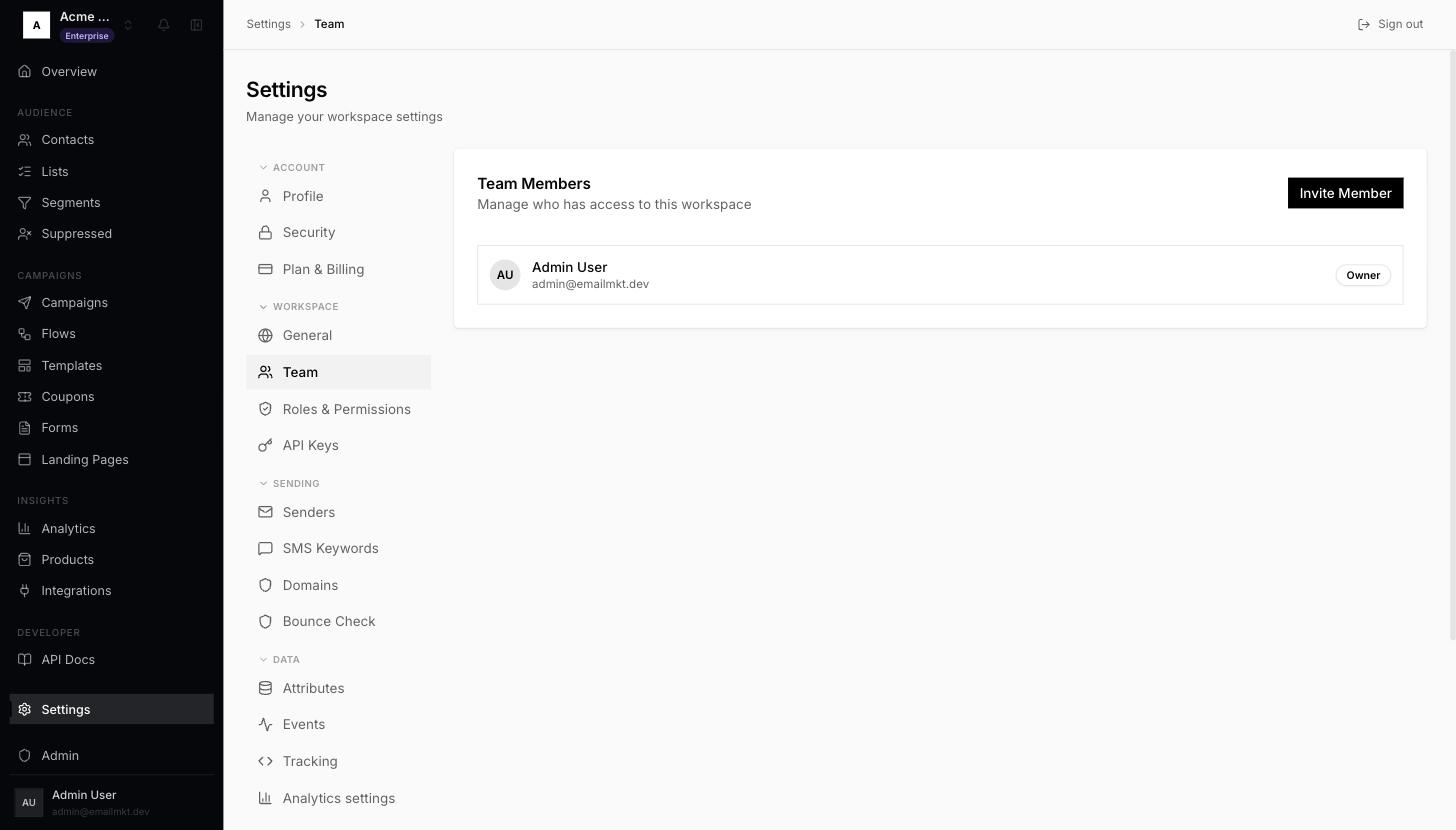Click the Suppressed user icon

pyautogui.click(x=25, y=234)
